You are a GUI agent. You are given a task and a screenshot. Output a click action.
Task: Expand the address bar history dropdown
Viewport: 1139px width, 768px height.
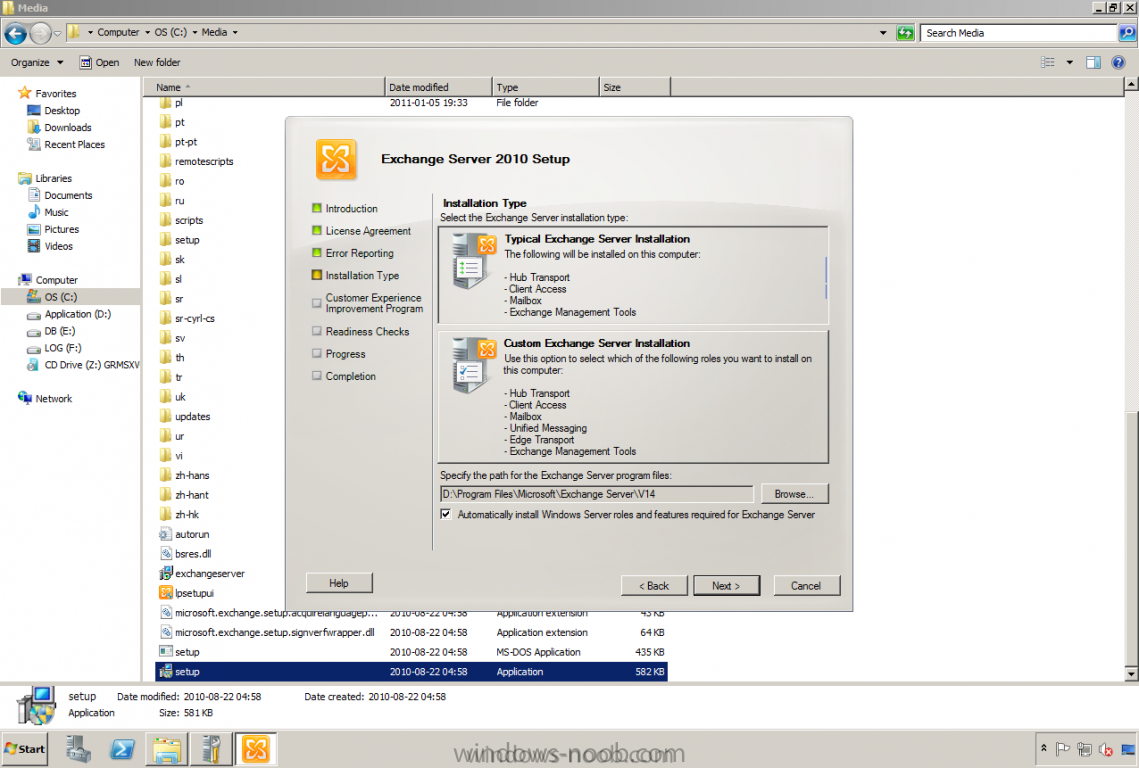point(883,33)
